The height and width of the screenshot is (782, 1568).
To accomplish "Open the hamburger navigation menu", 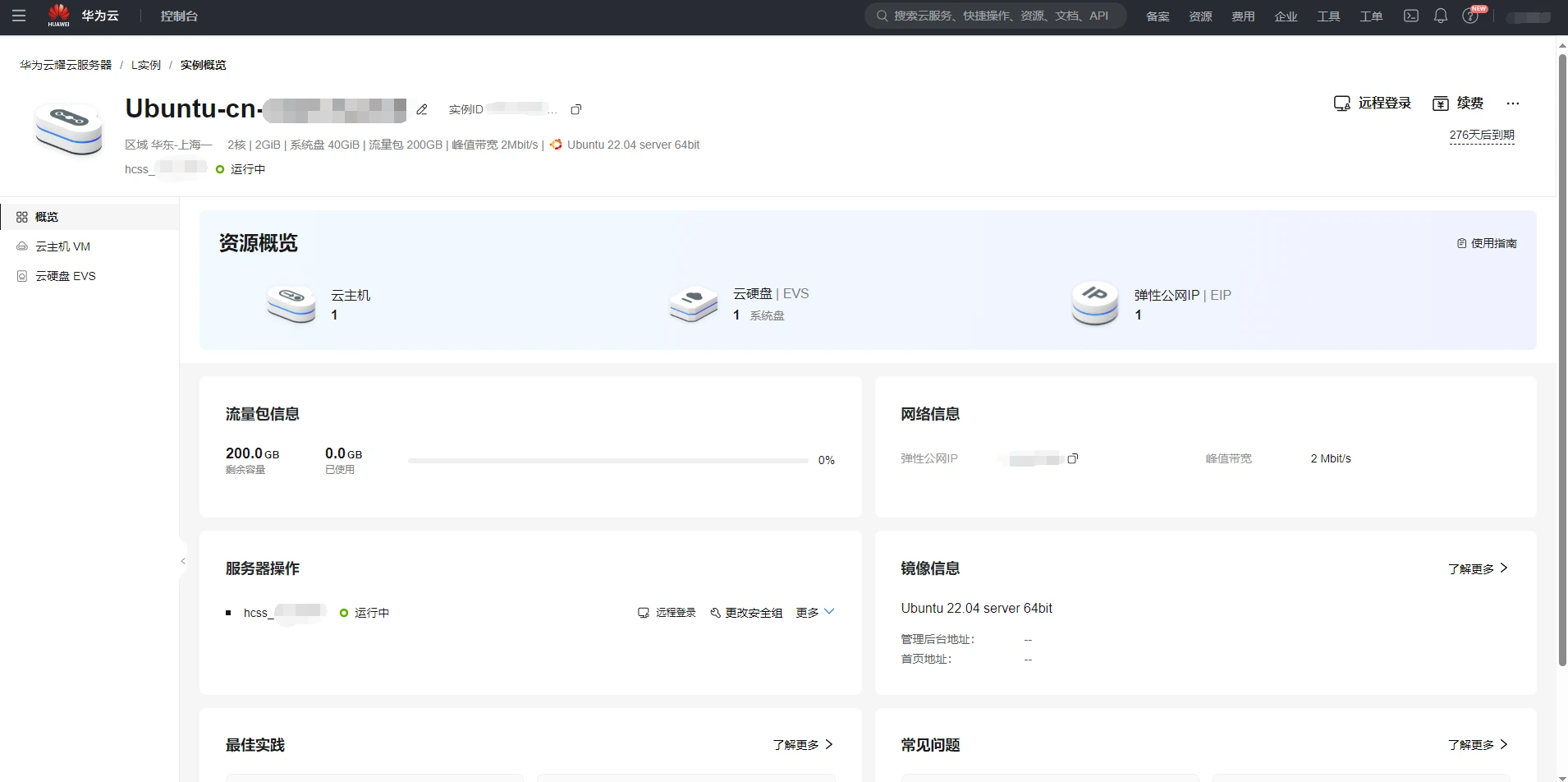I will point(19,16).
